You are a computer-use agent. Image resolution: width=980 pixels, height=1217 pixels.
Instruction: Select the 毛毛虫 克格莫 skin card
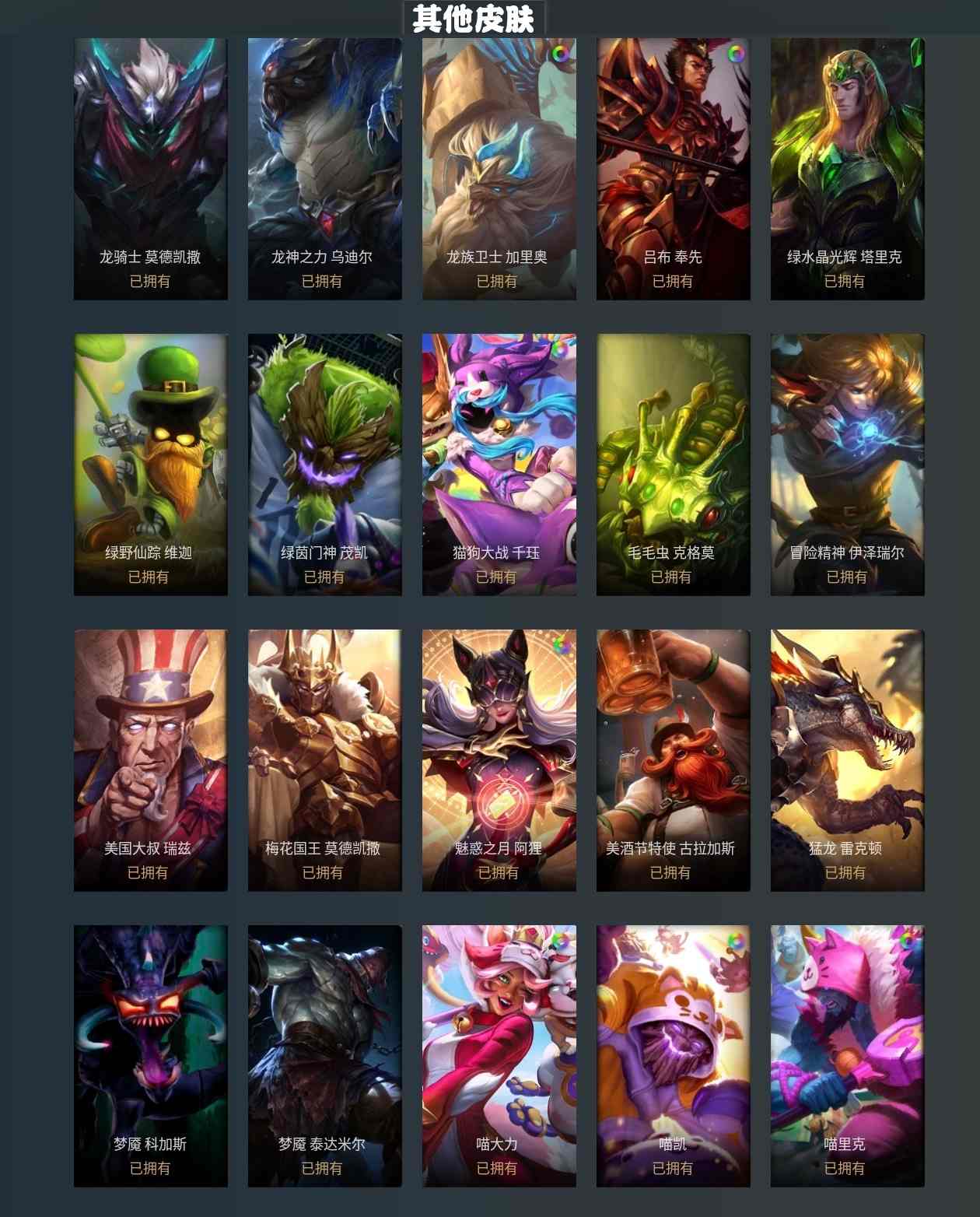click(674, 465)
